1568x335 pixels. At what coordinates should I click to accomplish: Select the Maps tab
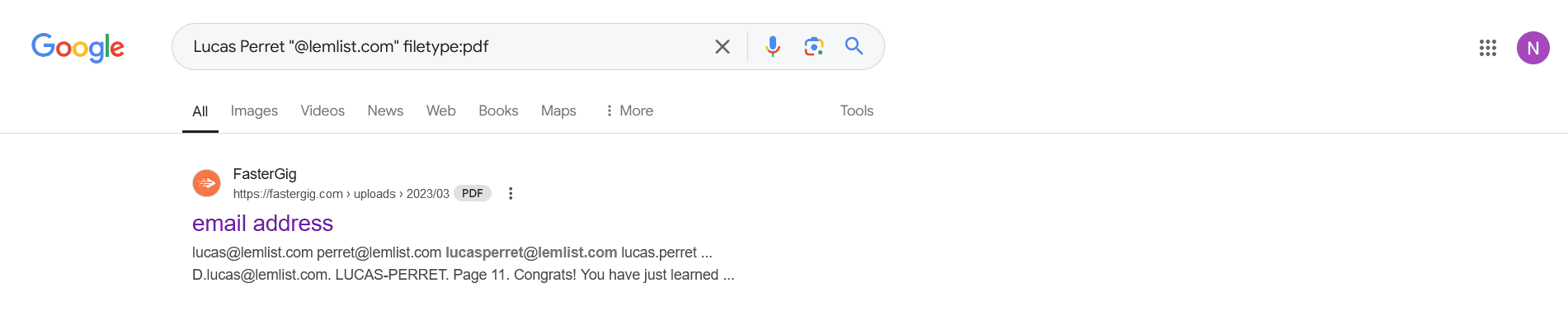point(558,111)
